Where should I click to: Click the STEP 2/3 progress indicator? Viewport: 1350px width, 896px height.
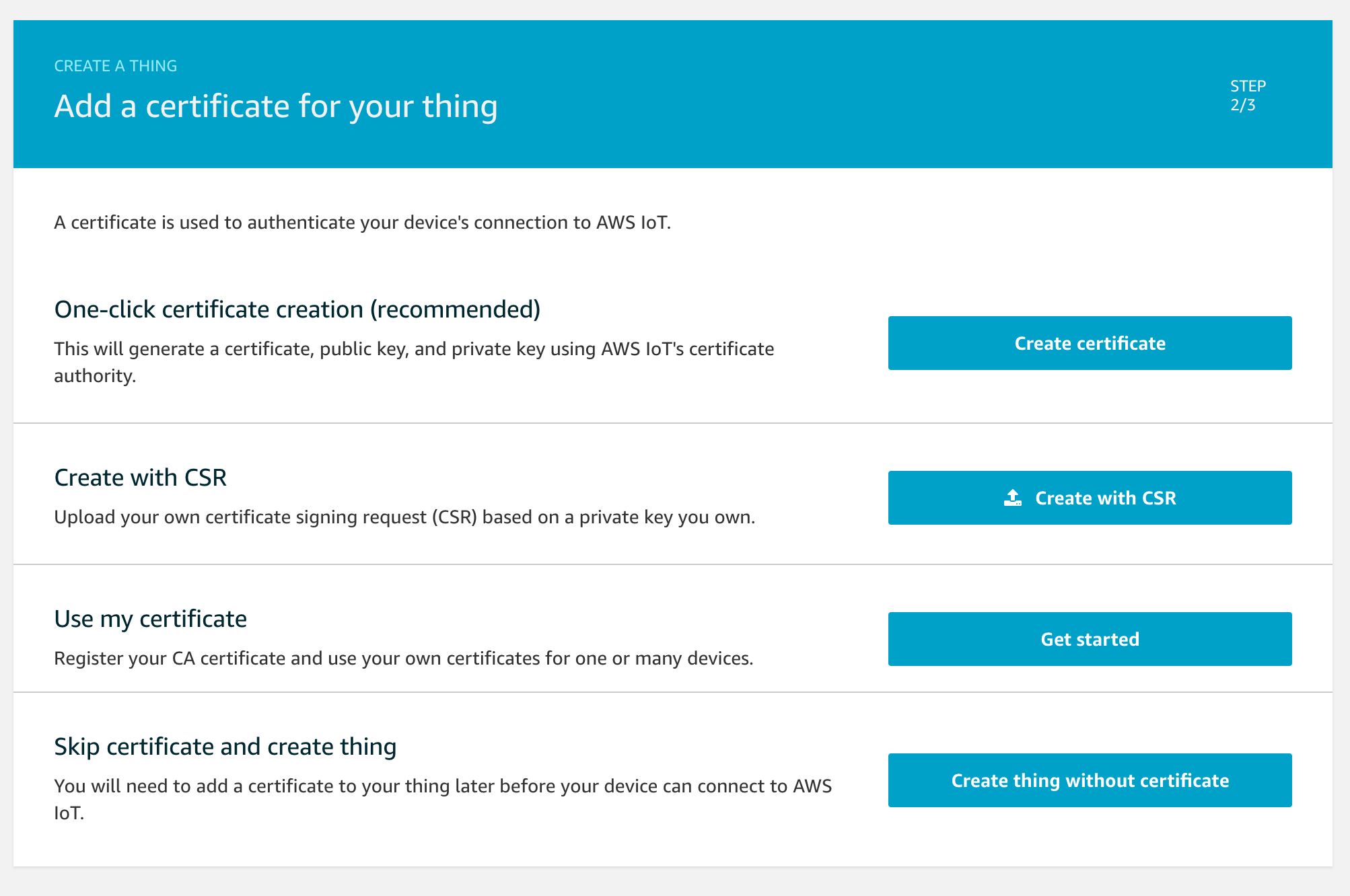pyautogui.click(x=1248, y=96)
